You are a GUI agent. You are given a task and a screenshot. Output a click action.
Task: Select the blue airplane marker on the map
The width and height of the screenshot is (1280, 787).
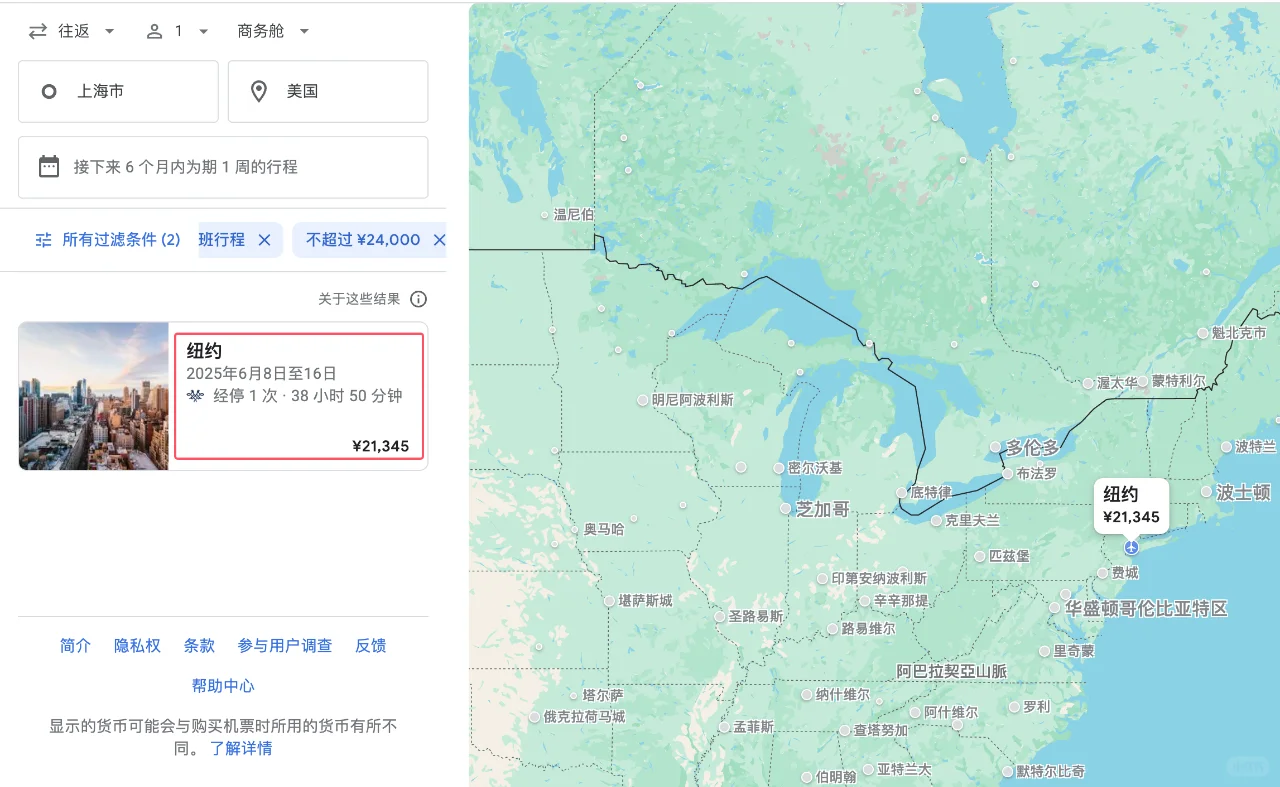1130,547
